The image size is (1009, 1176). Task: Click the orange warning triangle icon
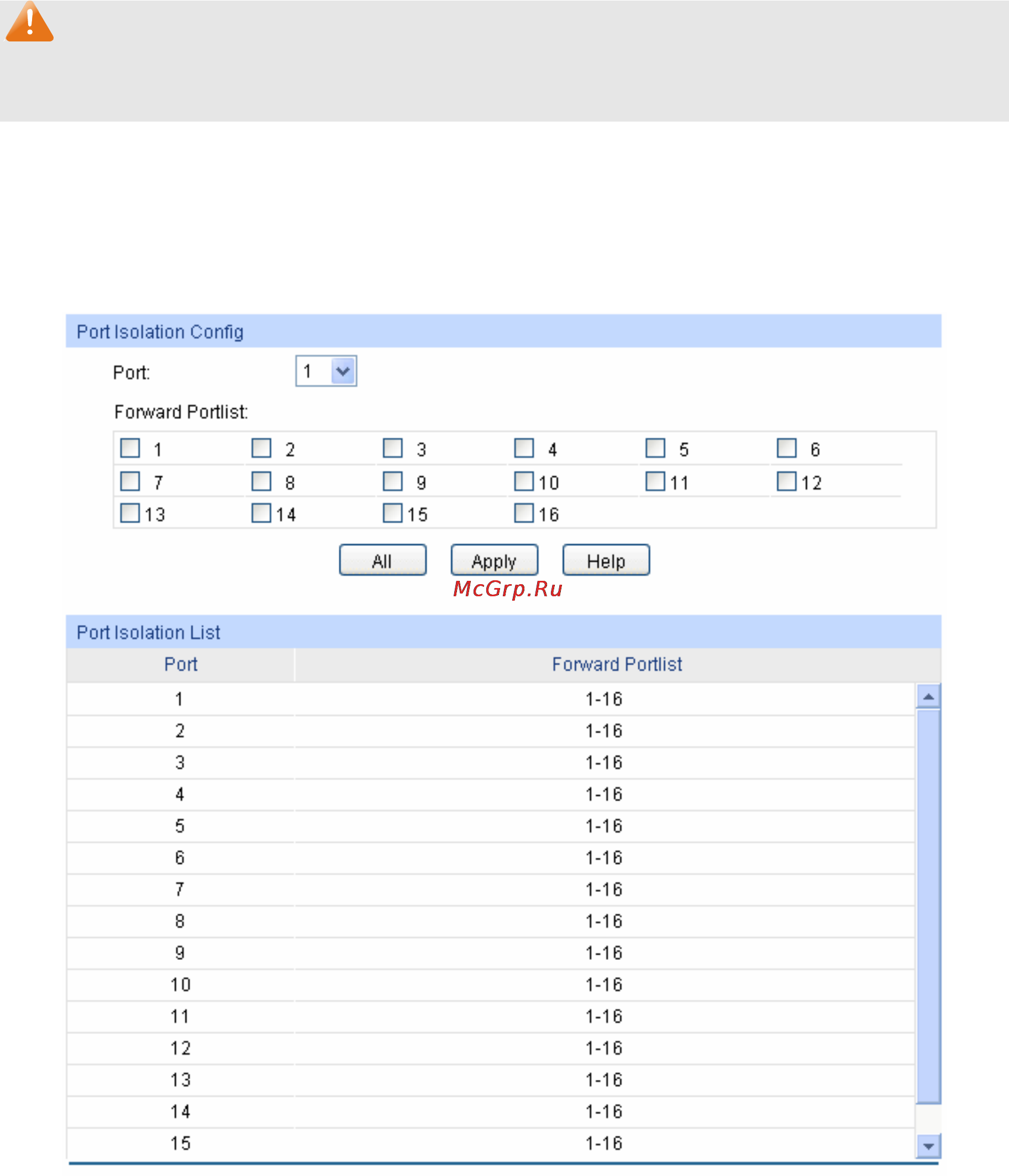[29, 22]
